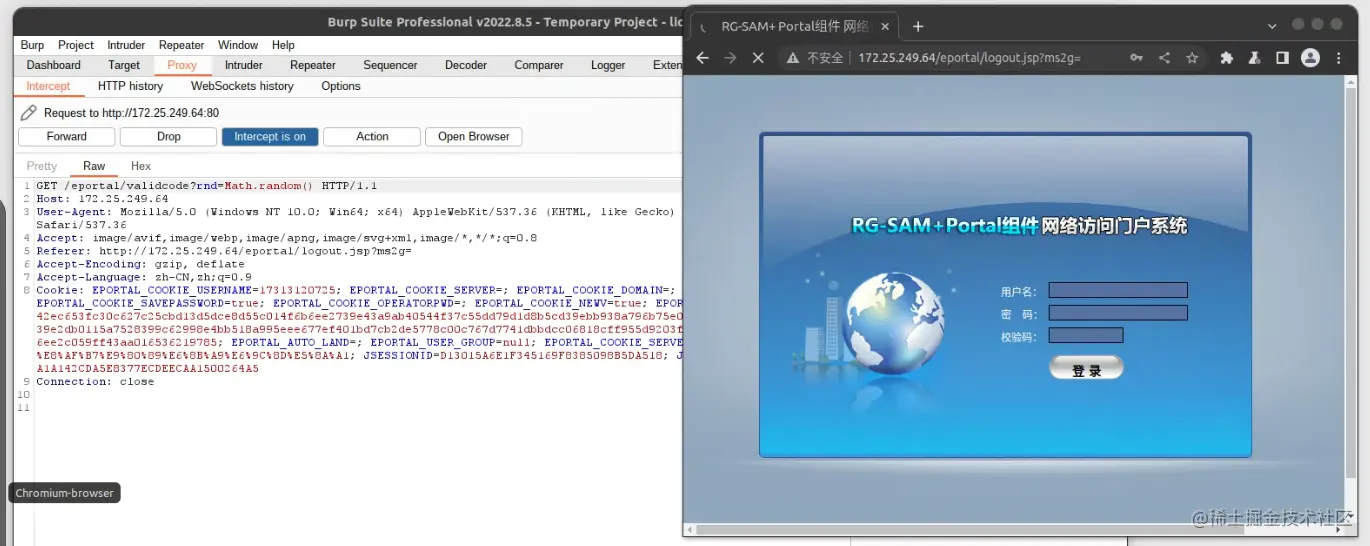Switch to the Repeater tool tab
This screenshot has width=1370, height=546.
[x=313, y=65]
